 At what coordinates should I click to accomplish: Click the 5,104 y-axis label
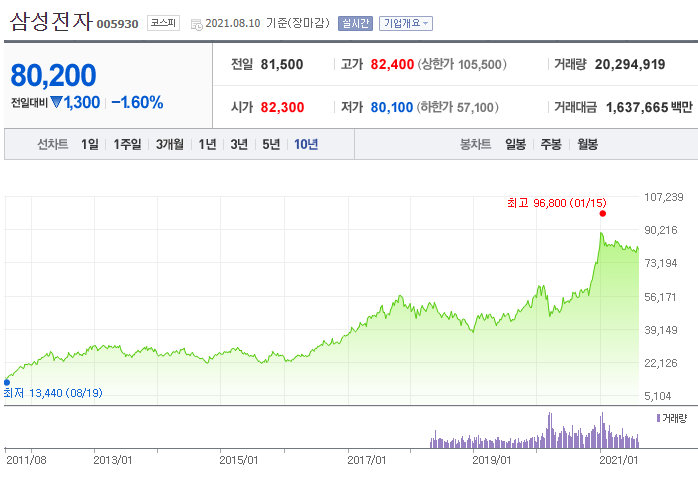(x=658, y=396)
